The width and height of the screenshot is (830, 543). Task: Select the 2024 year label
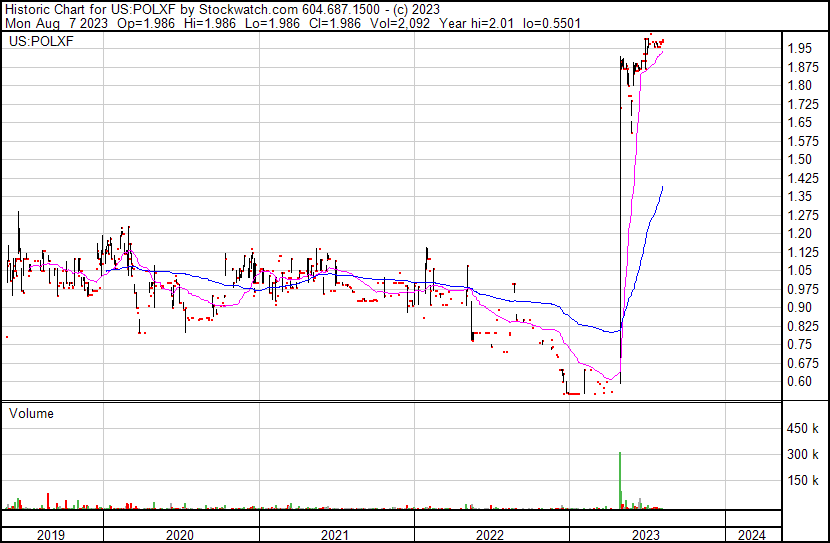748,535
